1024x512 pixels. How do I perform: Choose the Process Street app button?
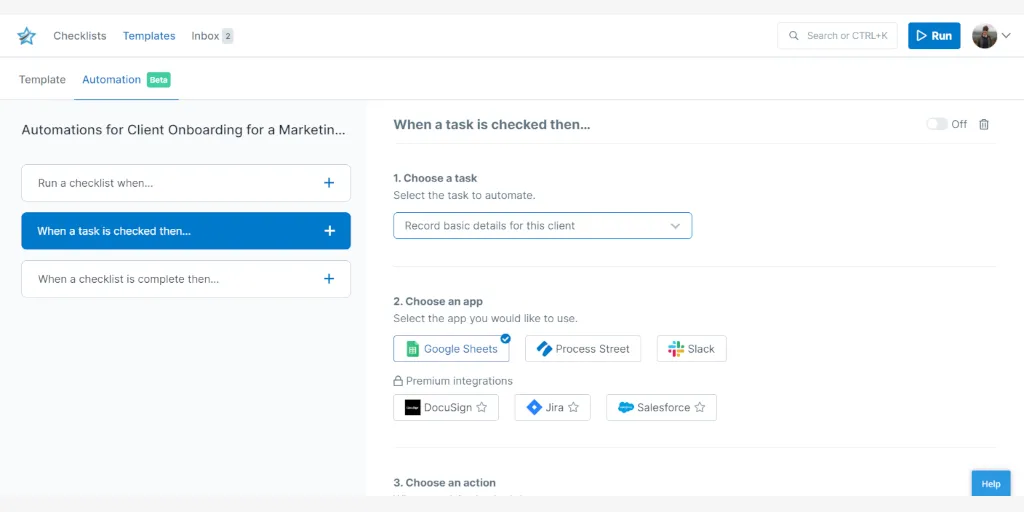(x=583, y=349)
